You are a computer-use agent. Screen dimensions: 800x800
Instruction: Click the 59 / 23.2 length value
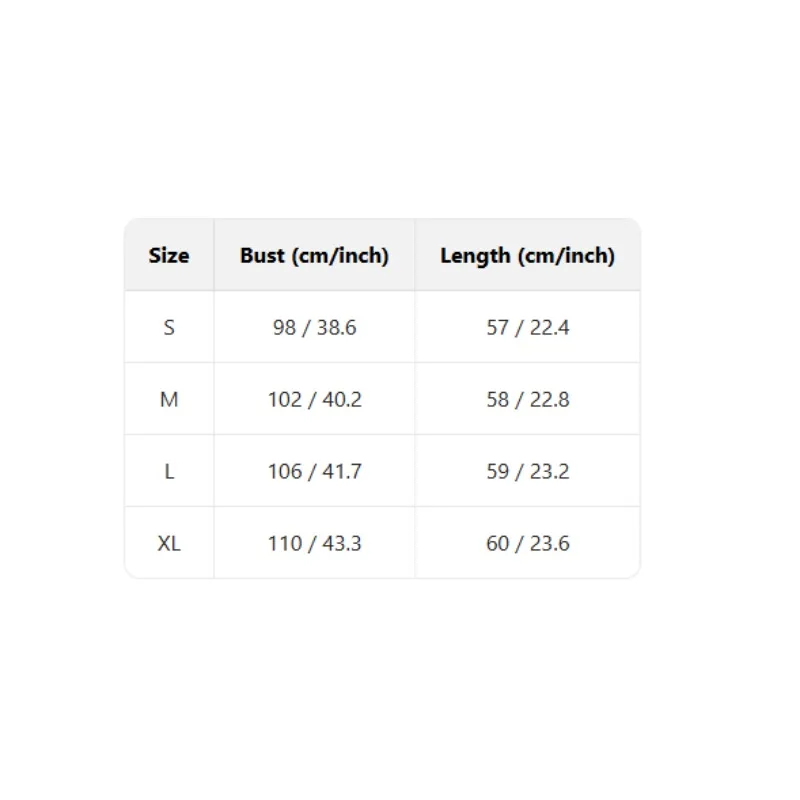tap(528, 471)
